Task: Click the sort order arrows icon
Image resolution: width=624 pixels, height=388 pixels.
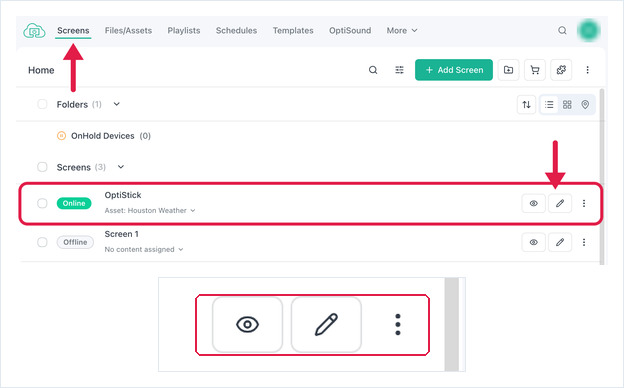Action: click(x=526, y=105)
